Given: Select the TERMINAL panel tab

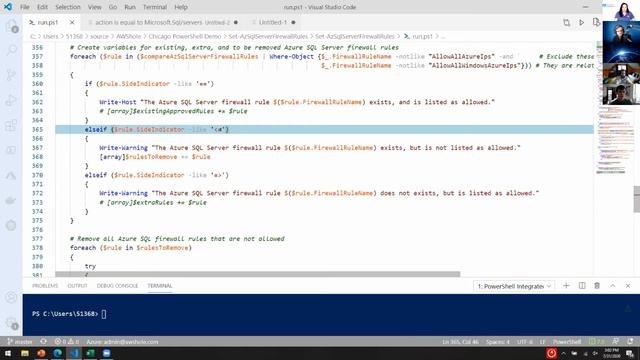Looking at the screenshot, I should coord(160,286).
